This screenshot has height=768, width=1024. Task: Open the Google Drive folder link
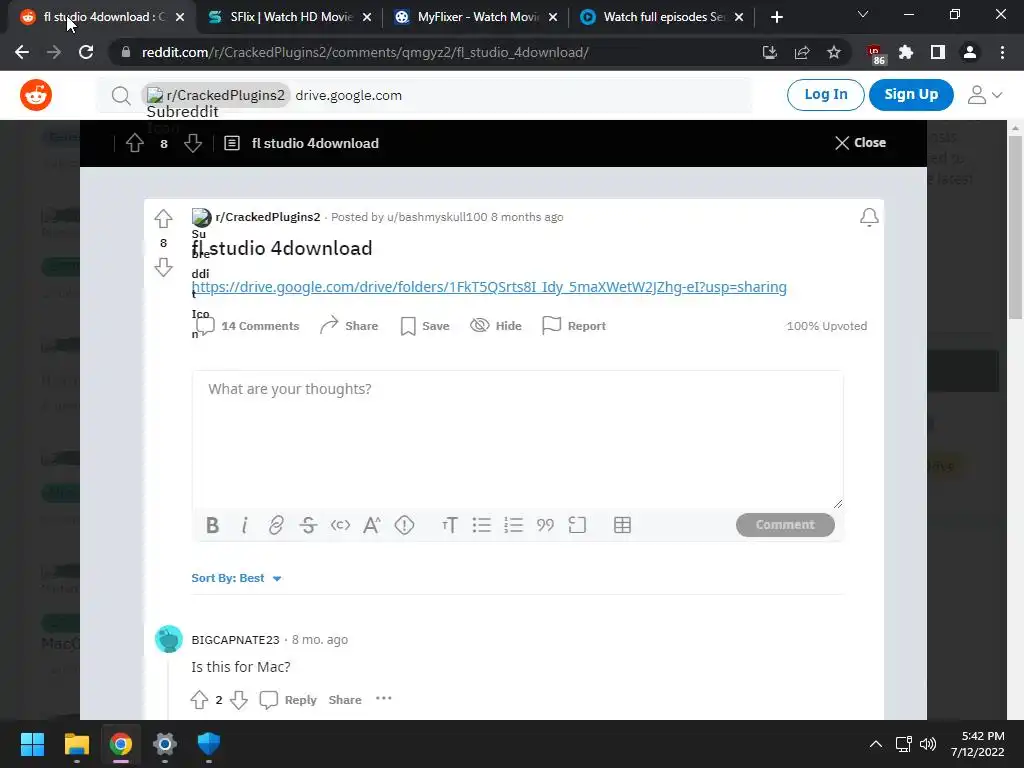pos(489,287)
